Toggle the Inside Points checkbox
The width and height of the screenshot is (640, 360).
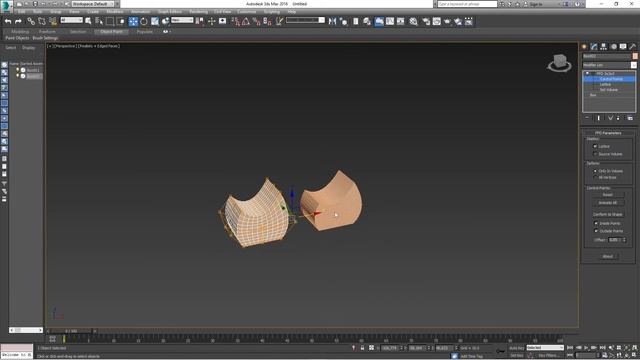click(x=596, y=223)
